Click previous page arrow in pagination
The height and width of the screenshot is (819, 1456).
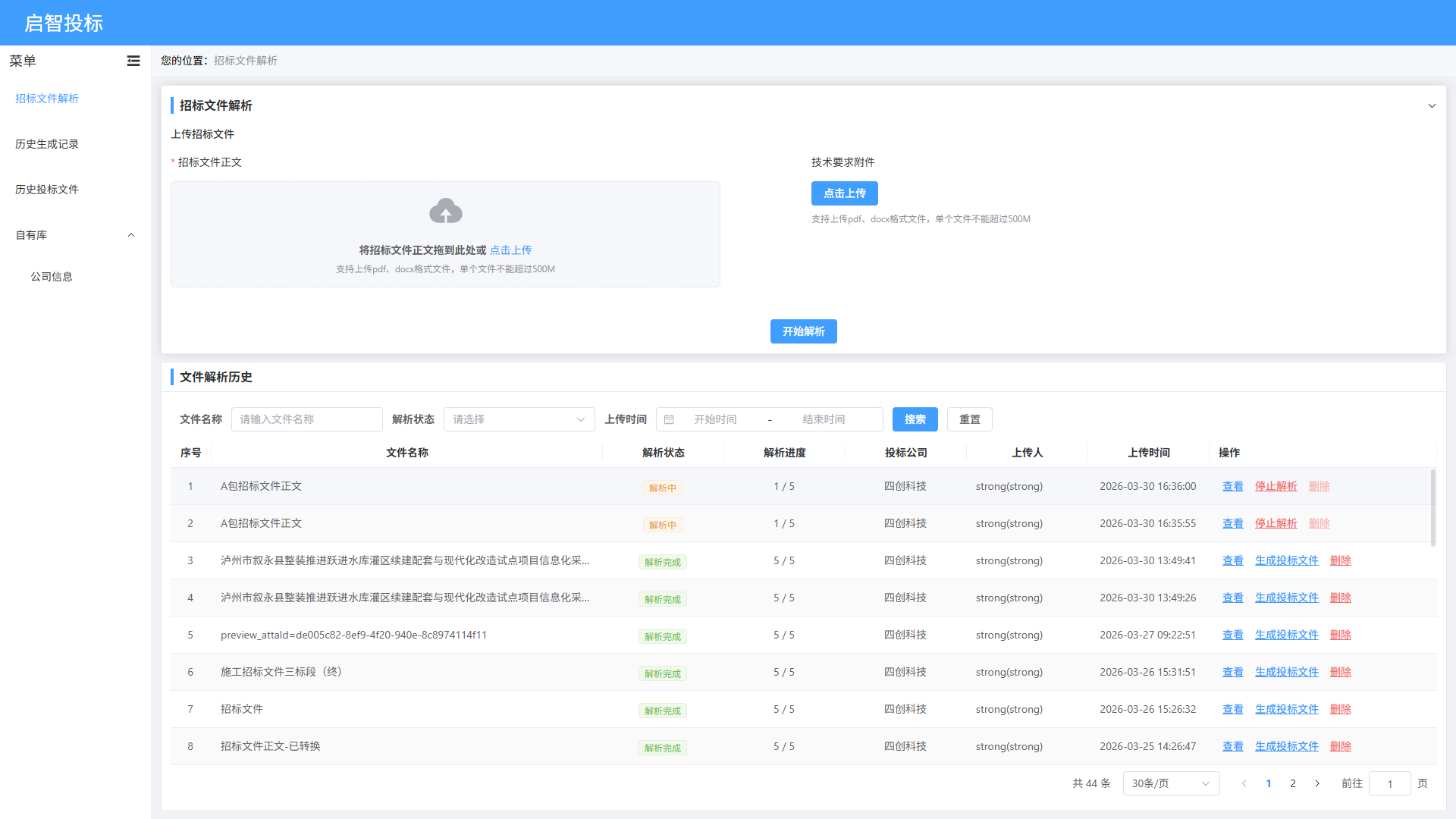(x=1244, y=783)
